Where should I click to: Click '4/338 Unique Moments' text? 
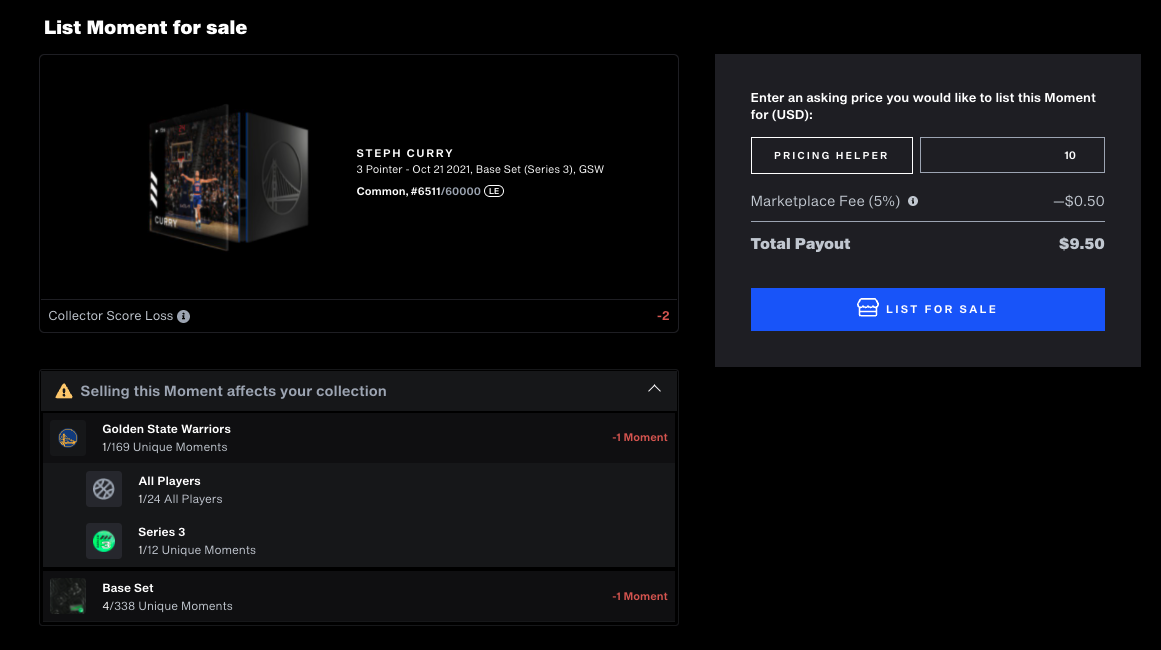[x=167, y=606]
